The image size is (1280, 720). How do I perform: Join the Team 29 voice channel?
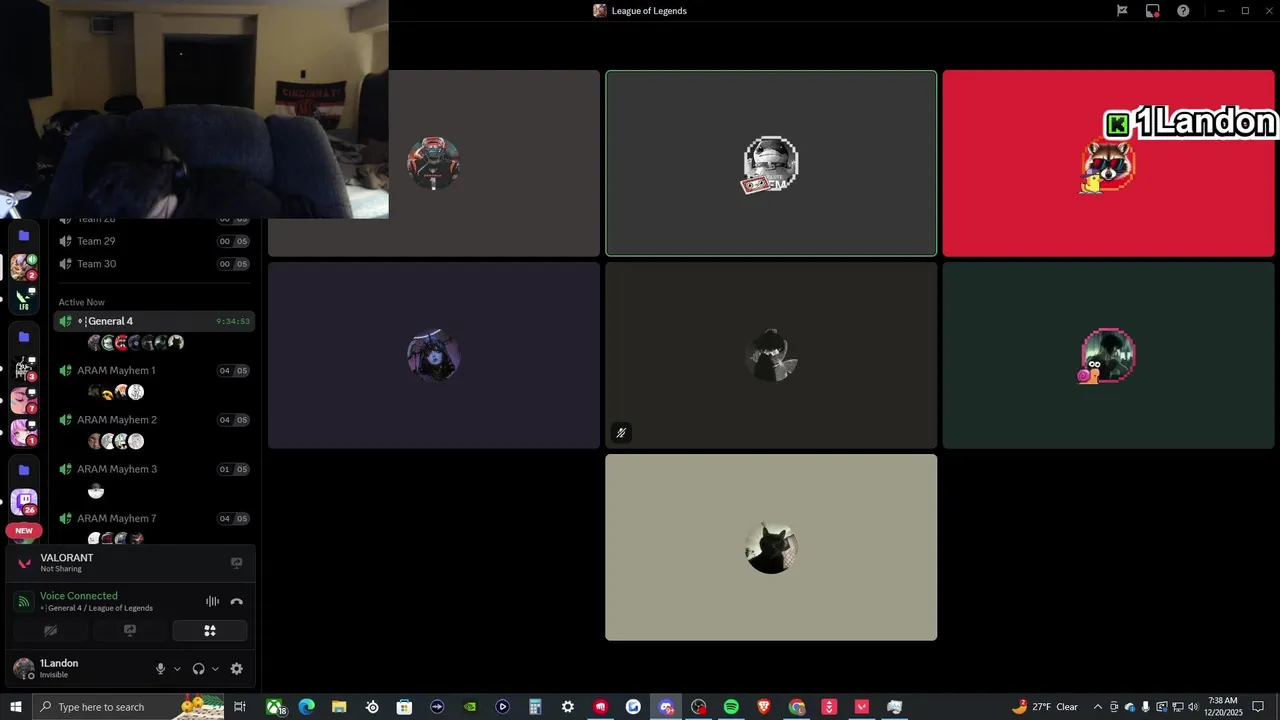coord(154,241)
